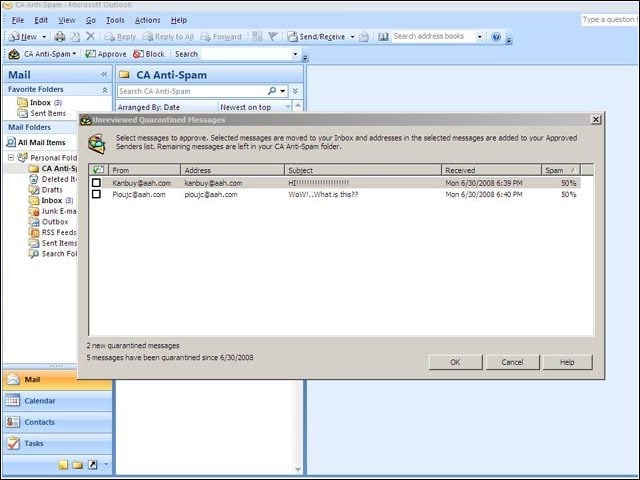Open the File menu

(x=18, y=20)
